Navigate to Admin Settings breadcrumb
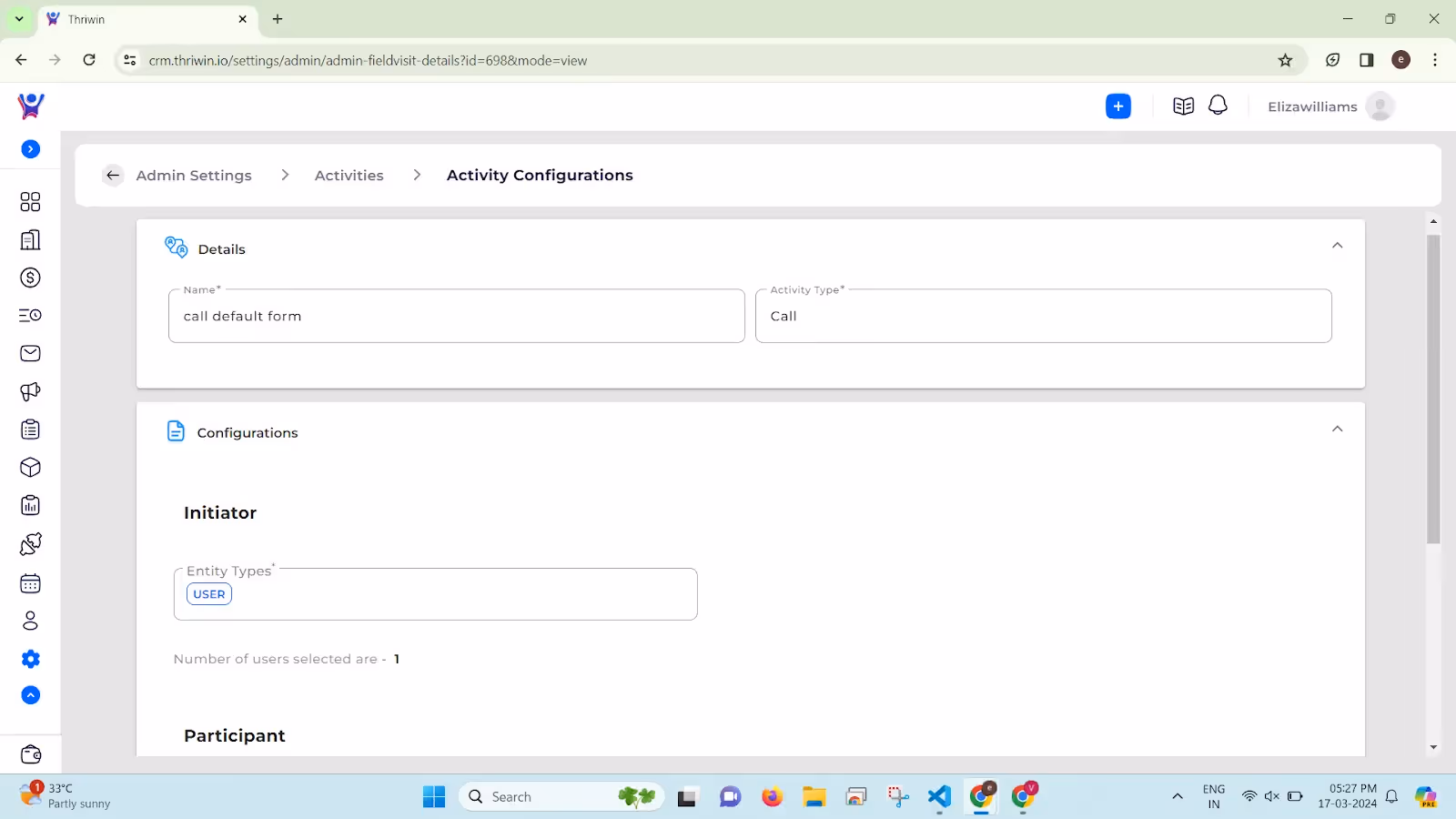 tap(194, 176)
